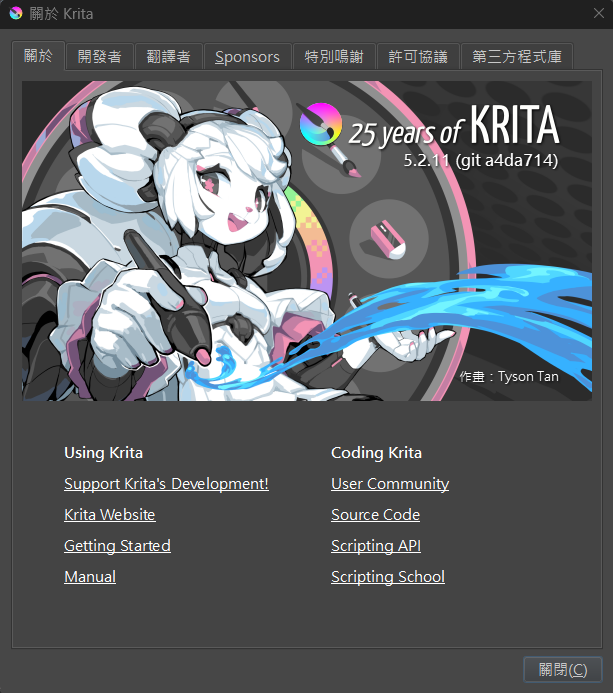The width and height of the screenshot is (613, 693).
Task: Open the 翻譯者 tab
Action: [x=168, y=57]
